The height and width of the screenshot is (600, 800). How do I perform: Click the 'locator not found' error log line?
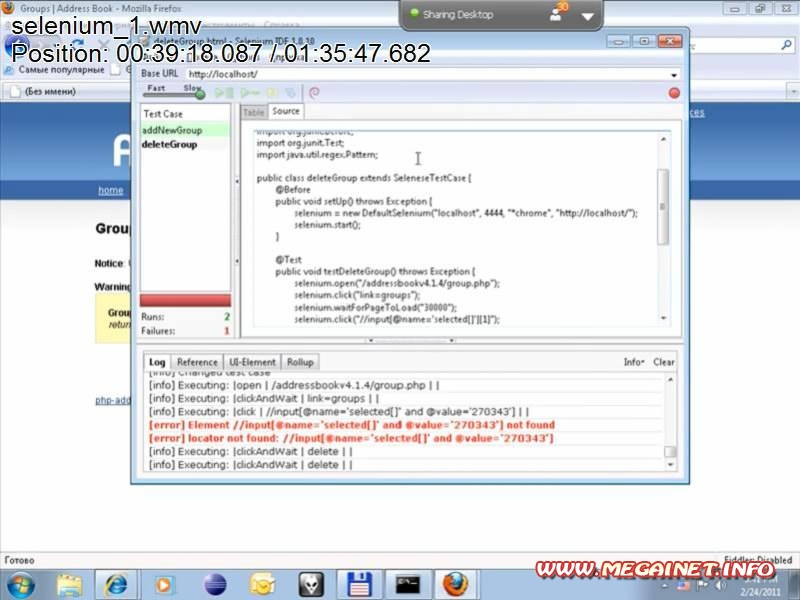(351, 438)
